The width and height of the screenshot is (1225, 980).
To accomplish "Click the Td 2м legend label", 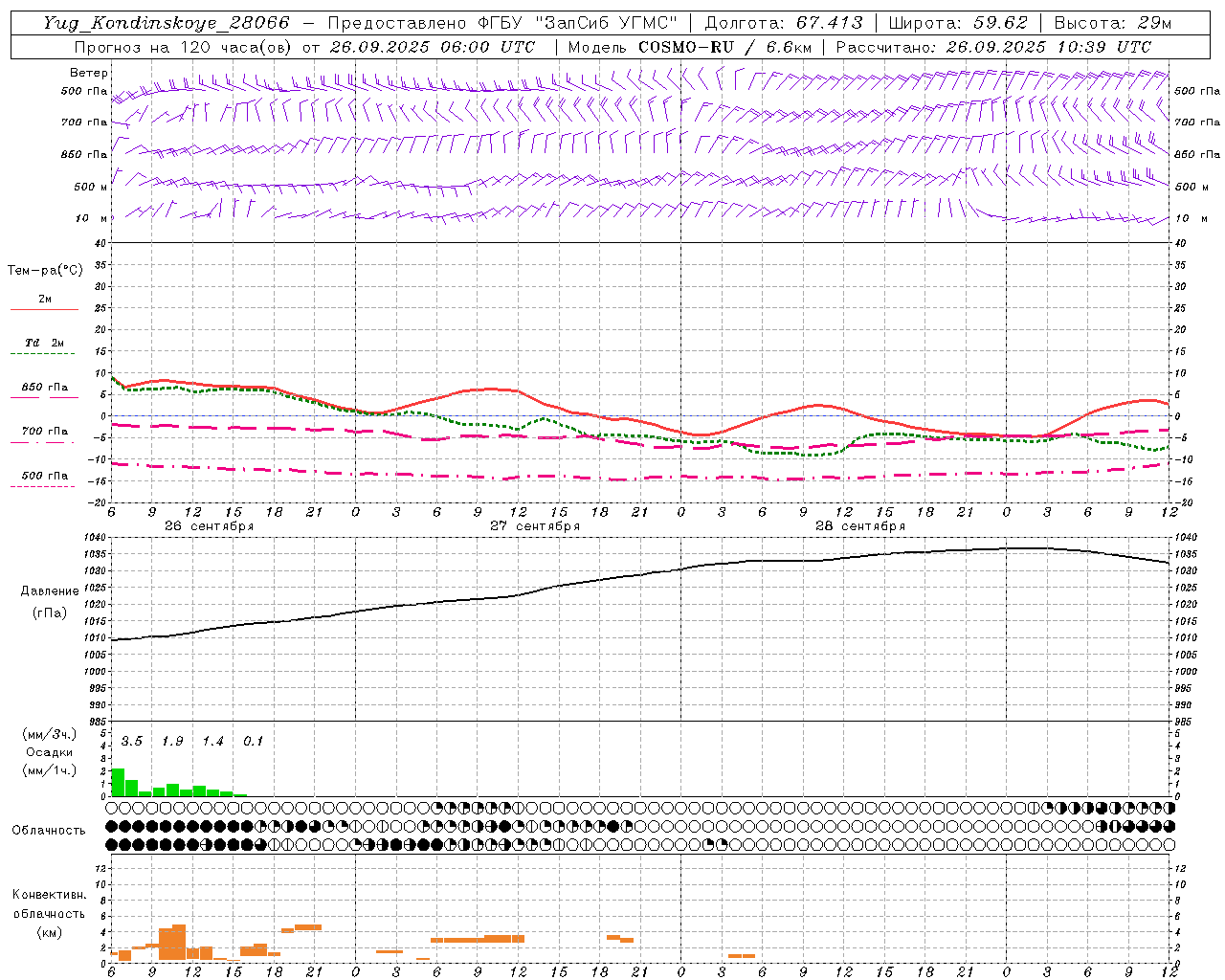I will [x=45, y=343].
